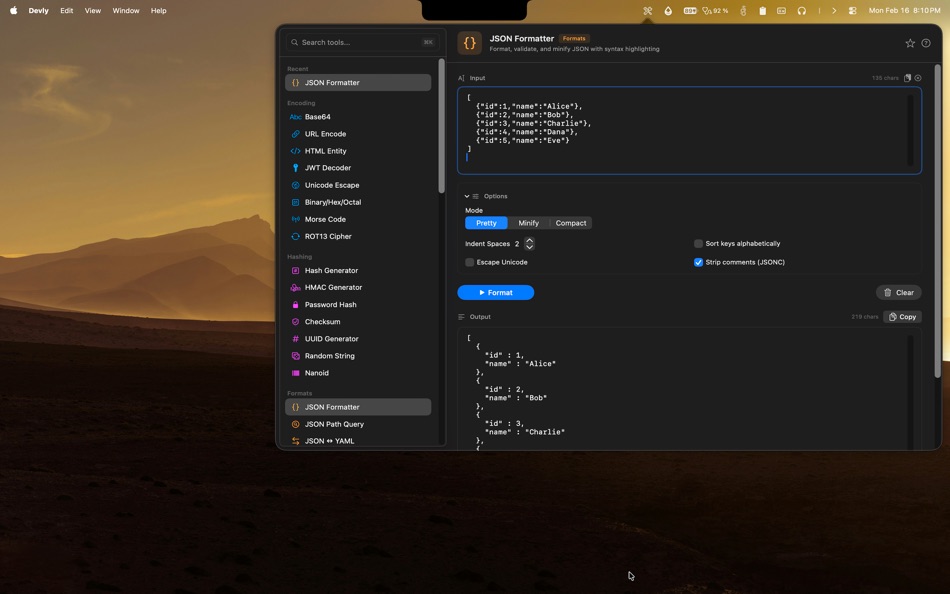Star the JSON Formatter as favorite
The width and height of the screenshot is (950, 594).
[x=910, y=42]
